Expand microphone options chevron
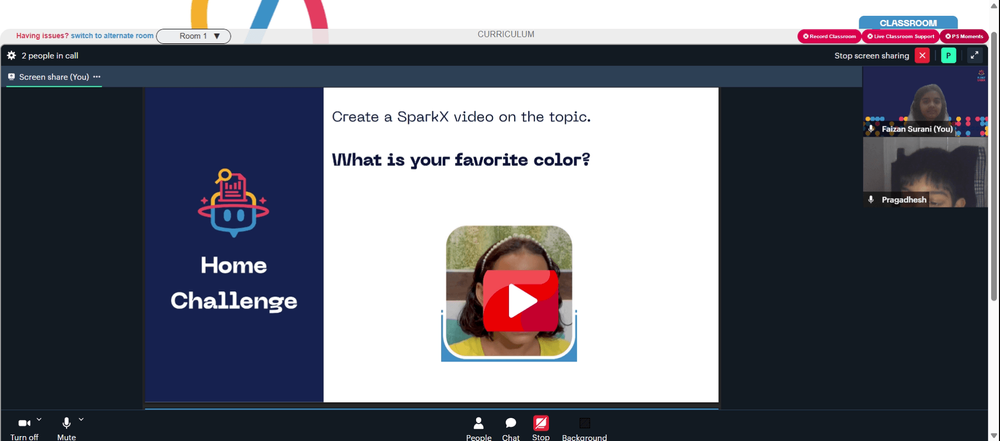 81,419
